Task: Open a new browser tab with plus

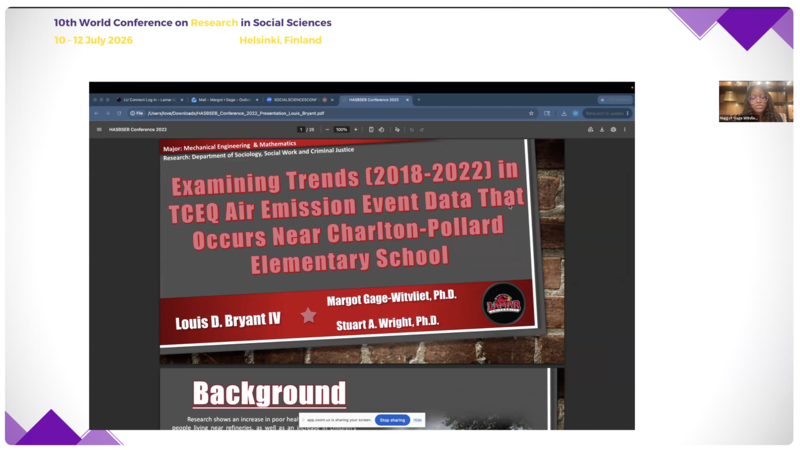Action: click(x=419, y=99)
